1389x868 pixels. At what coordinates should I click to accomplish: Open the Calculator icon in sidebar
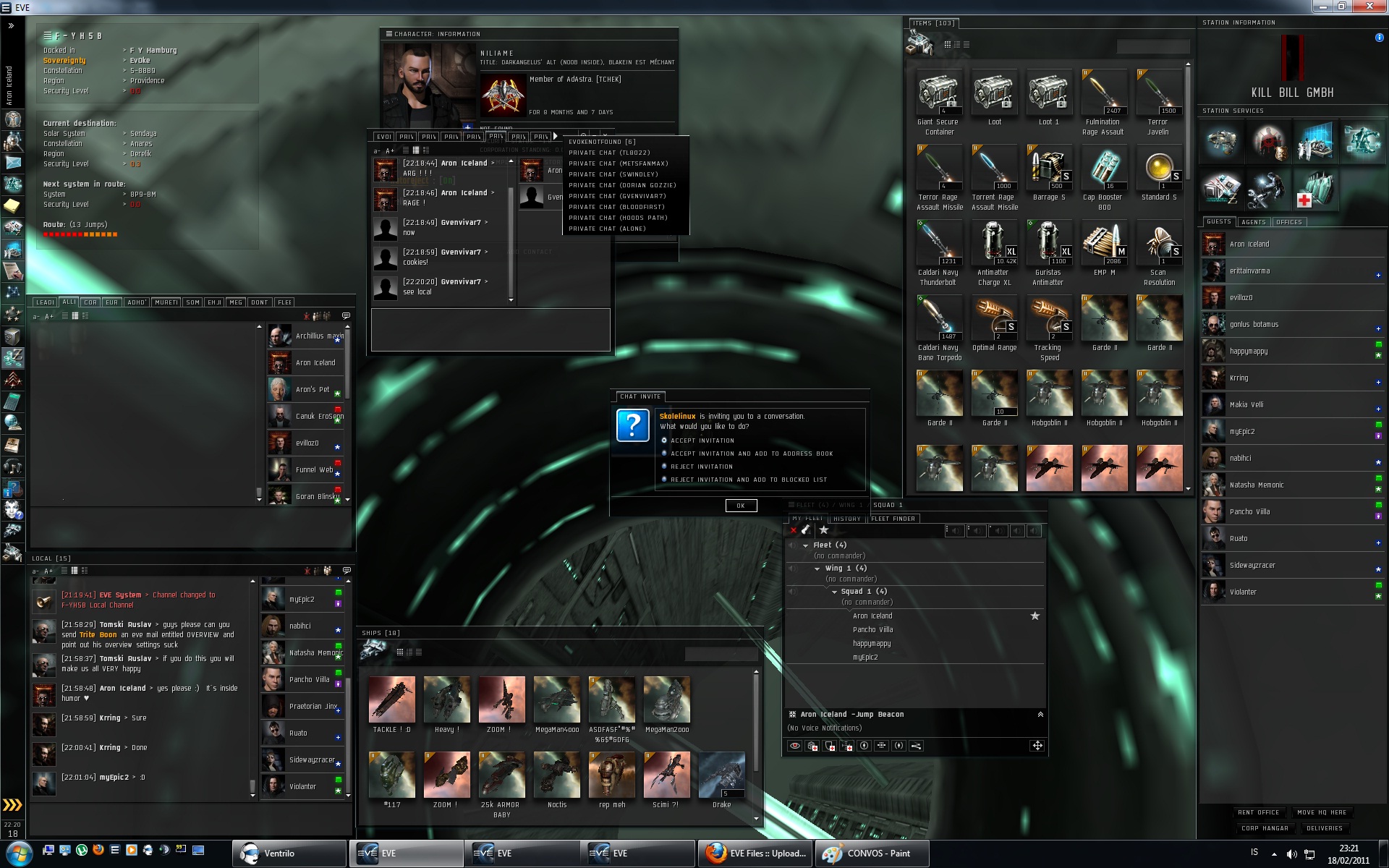coord(12,401)
